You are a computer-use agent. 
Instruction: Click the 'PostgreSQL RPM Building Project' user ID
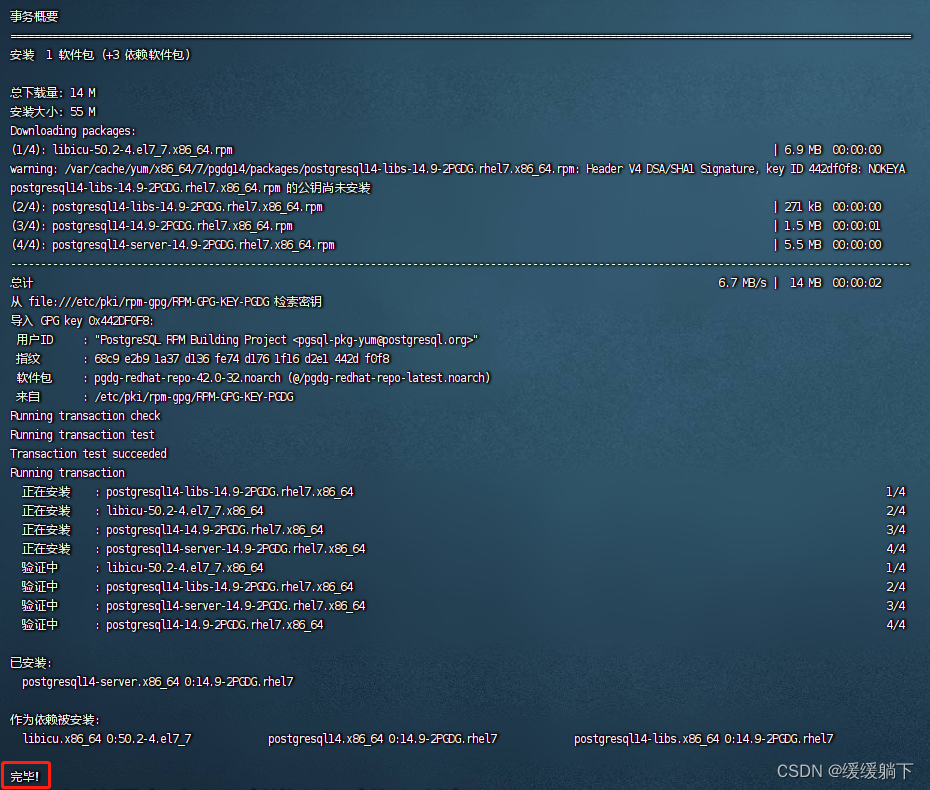point(286,340)
